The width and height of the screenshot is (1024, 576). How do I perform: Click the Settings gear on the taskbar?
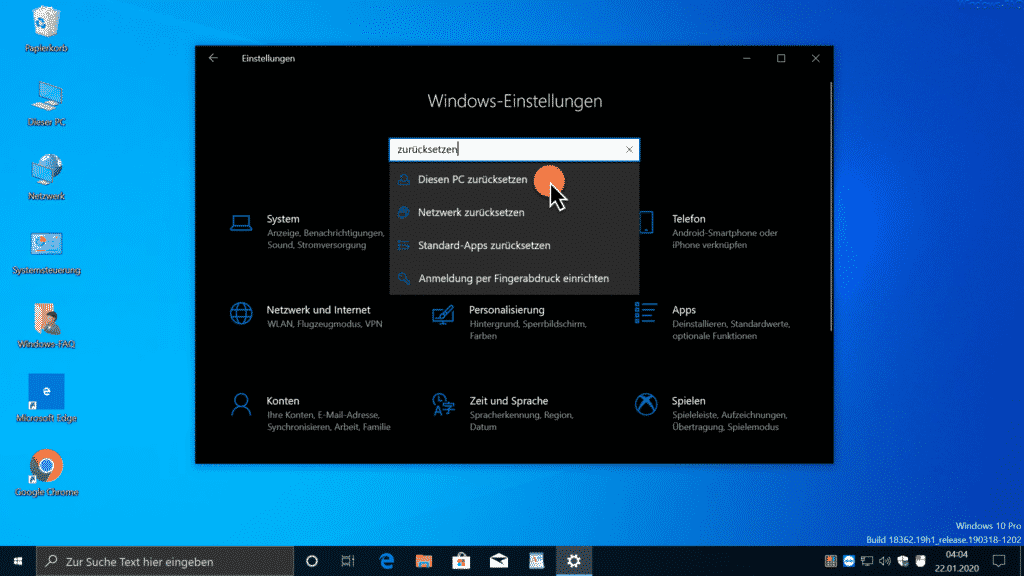(x=573, y=561)
